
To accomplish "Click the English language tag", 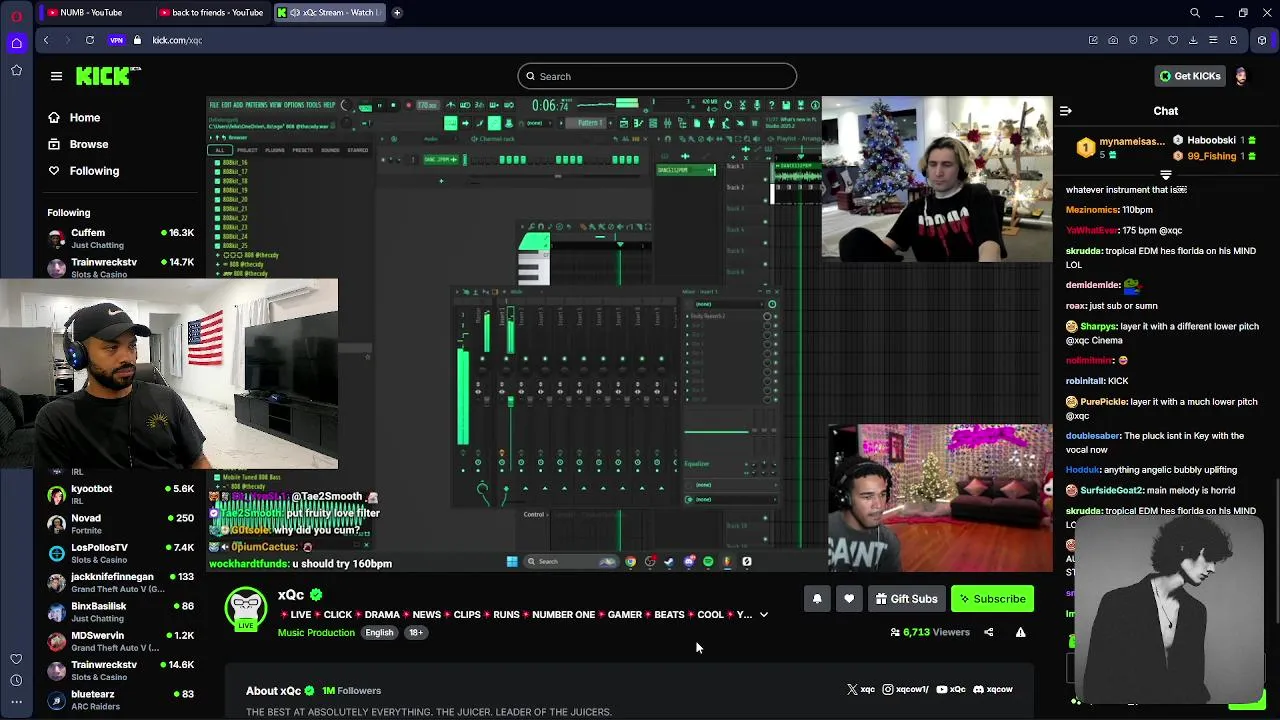I will [379, 632].
